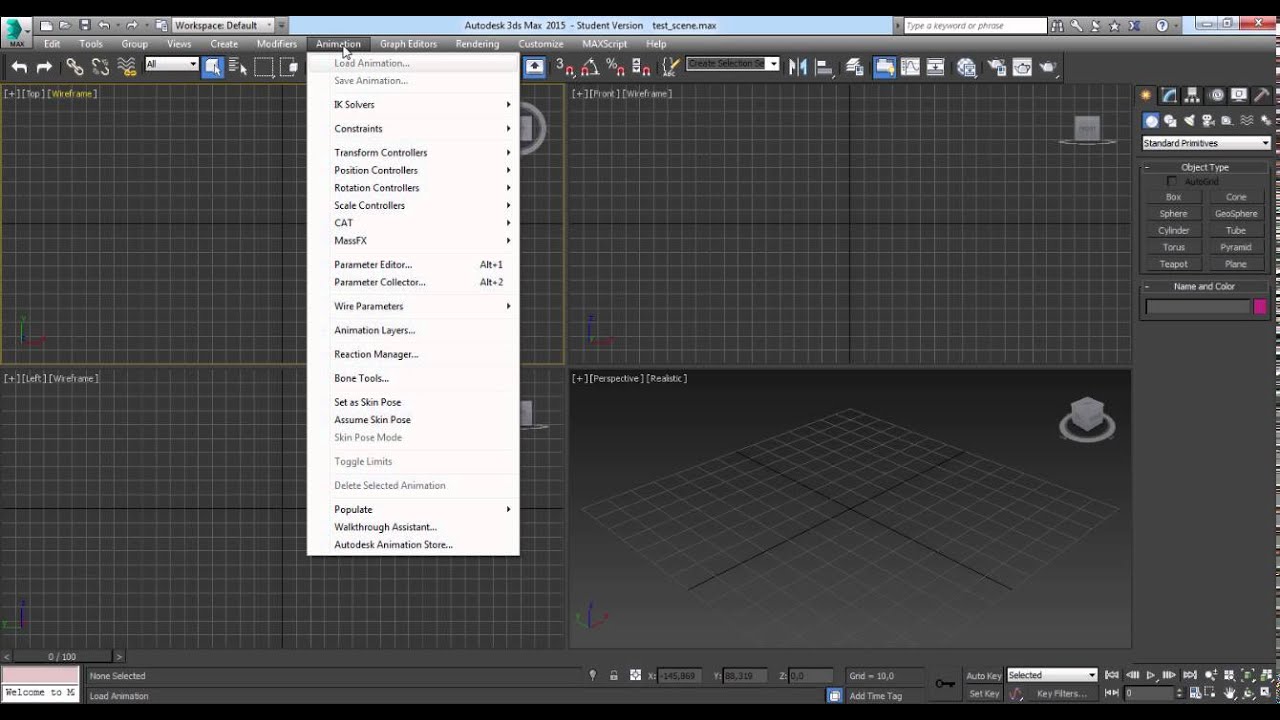This screenshot has height=720, width=1280.
Task: Open the Workspace: Default dropdown
Action: pyautogui.click(x=224, y=25)
